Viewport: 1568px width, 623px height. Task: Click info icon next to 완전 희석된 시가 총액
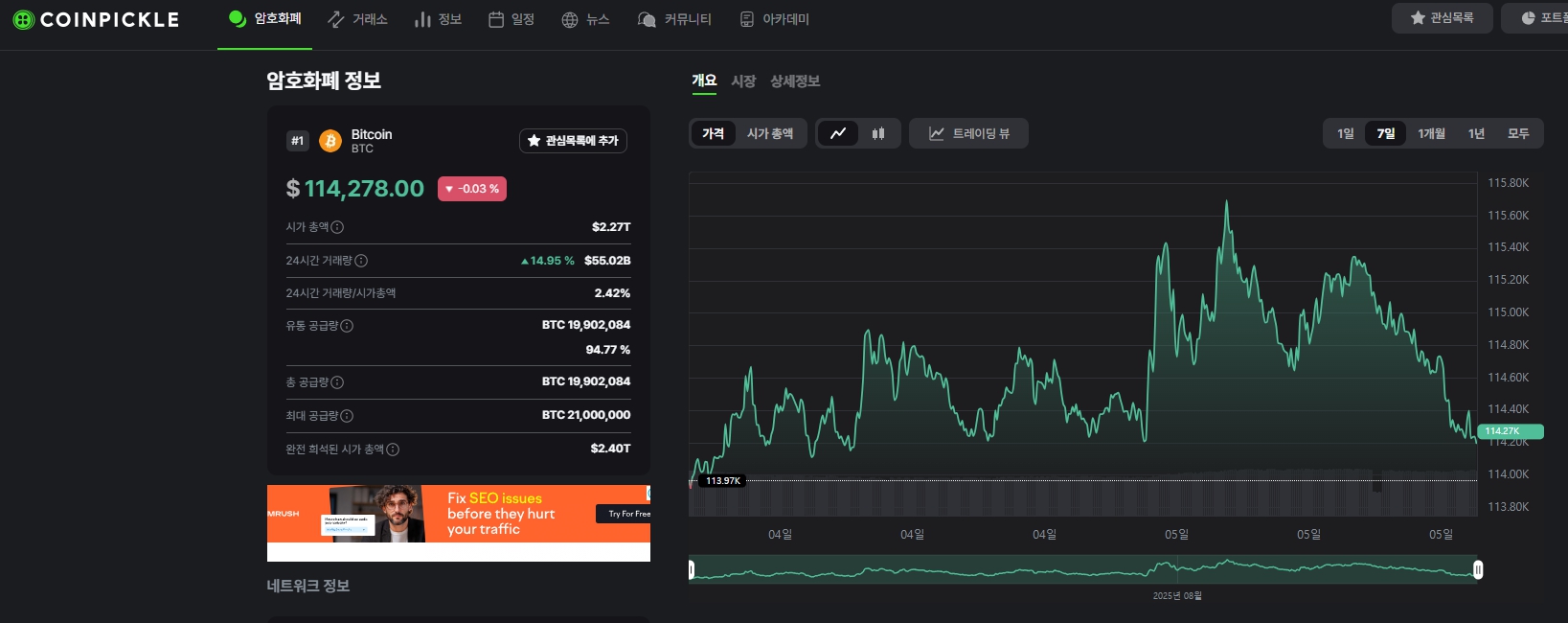(393, 450)
